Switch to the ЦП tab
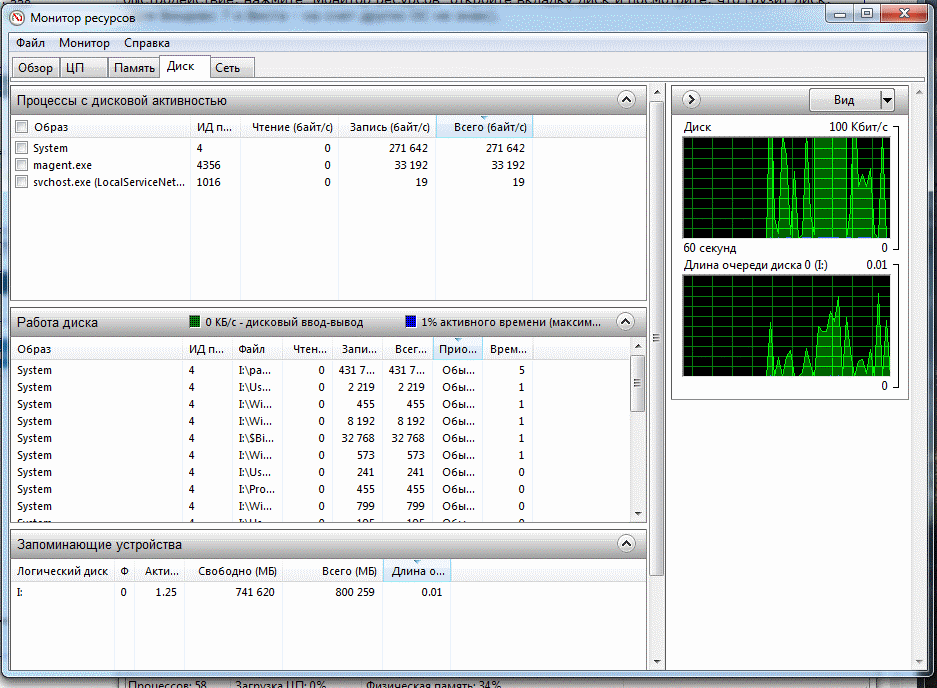 click(x=84, y=68)
